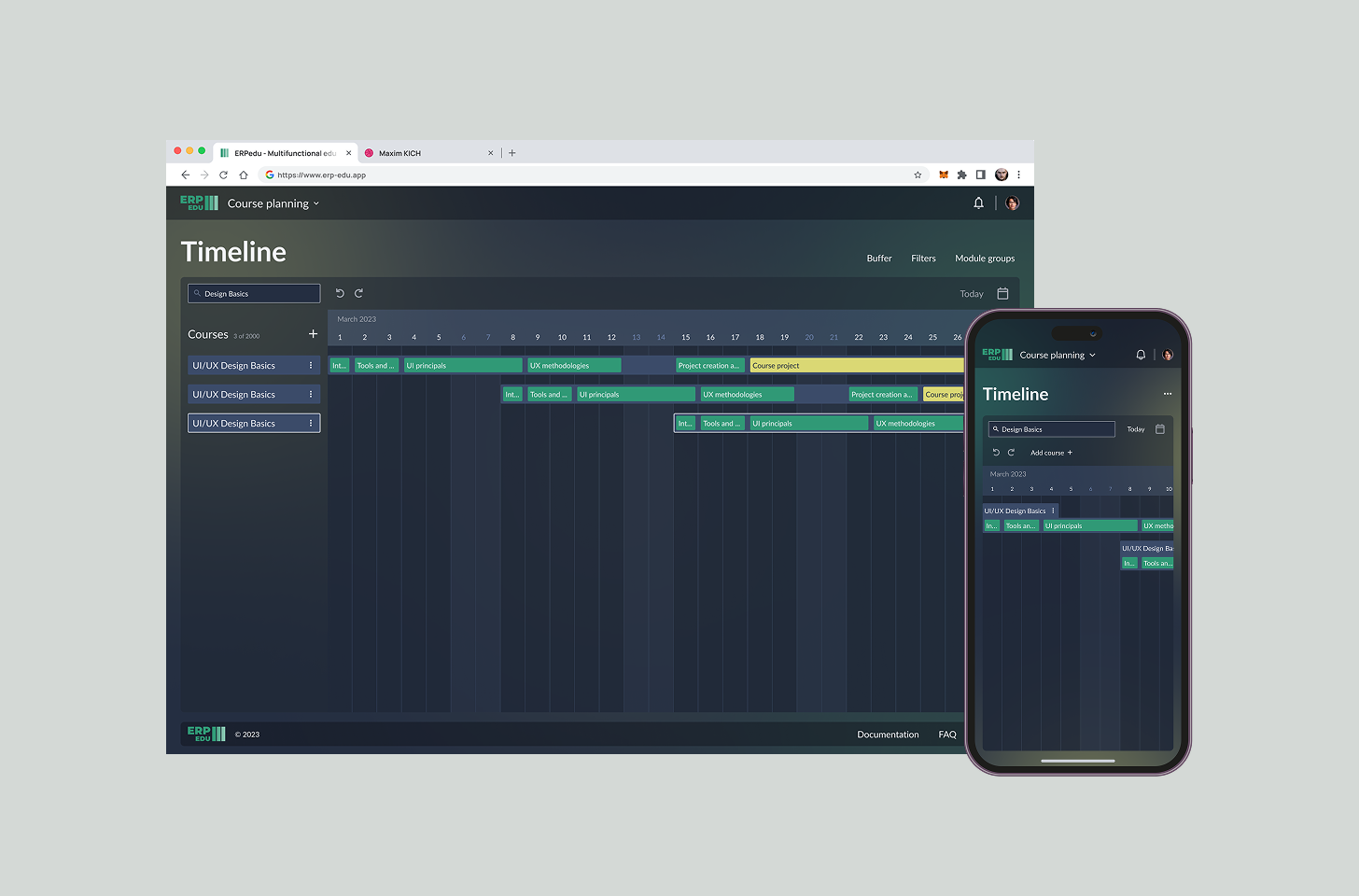This screenshot has width=1359, height=896.
Task: Click the plus icon next to Courses
Action: (313, 334)
